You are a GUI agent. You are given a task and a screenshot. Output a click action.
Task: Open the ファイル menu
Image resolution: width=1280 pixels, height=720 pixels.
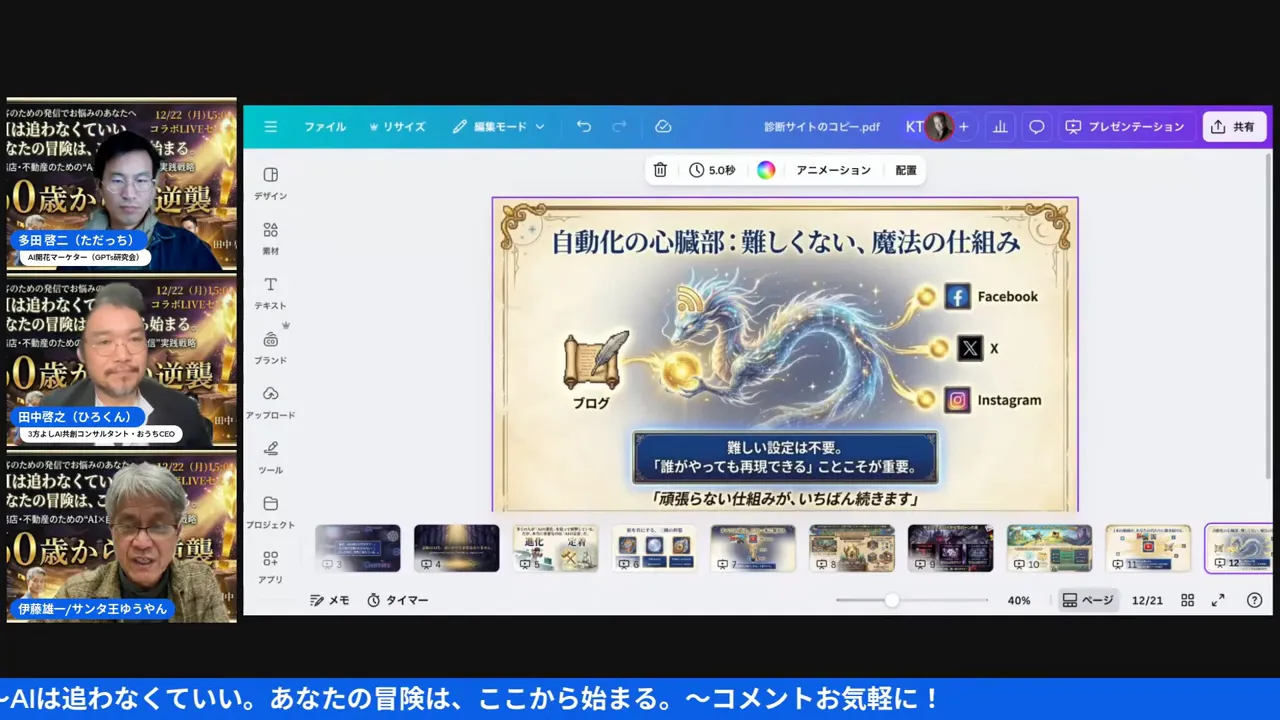coord(325,126)
